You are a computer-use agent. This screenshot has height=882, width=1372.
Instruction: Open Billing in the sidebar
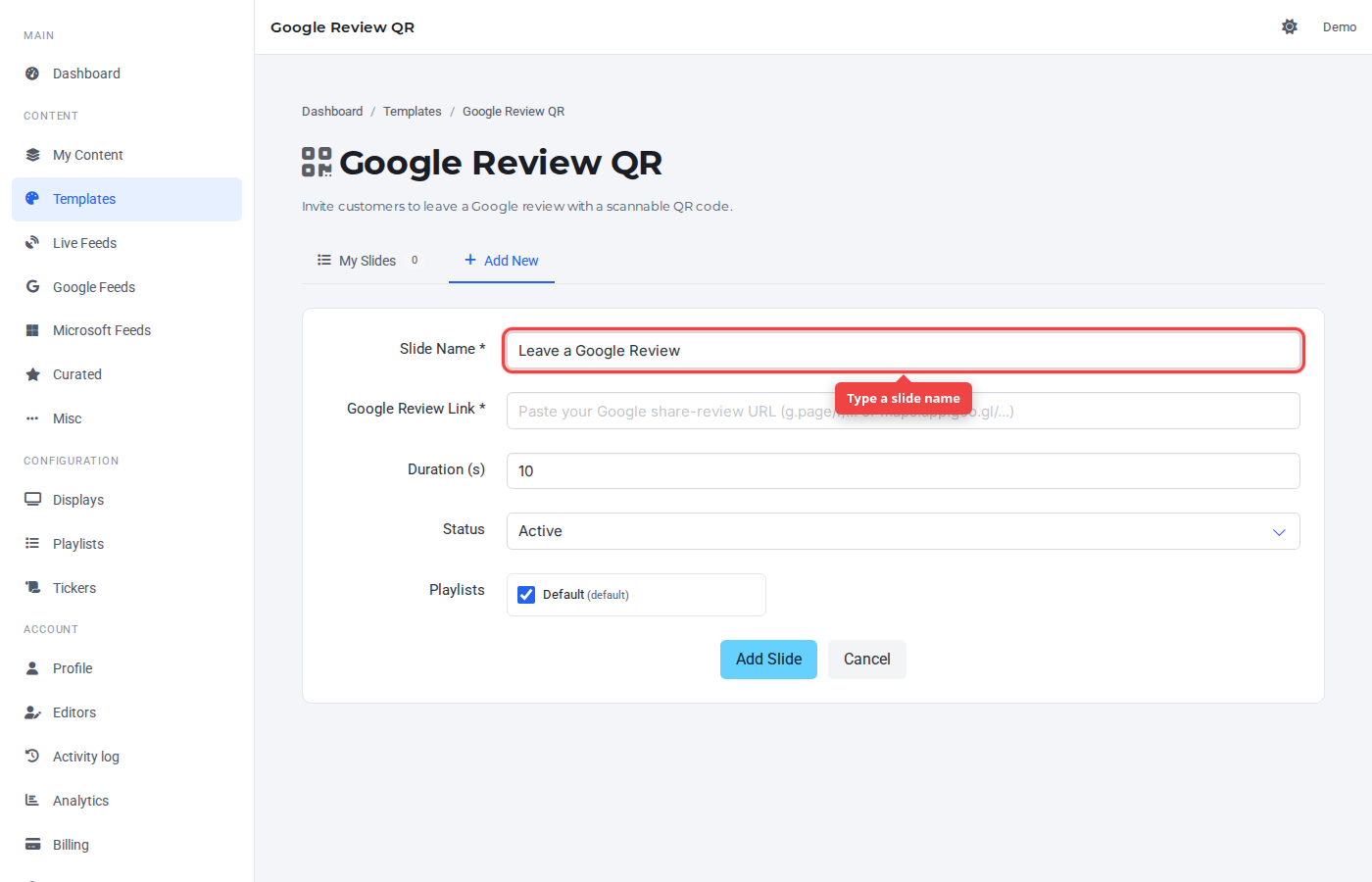pos(126,845)
